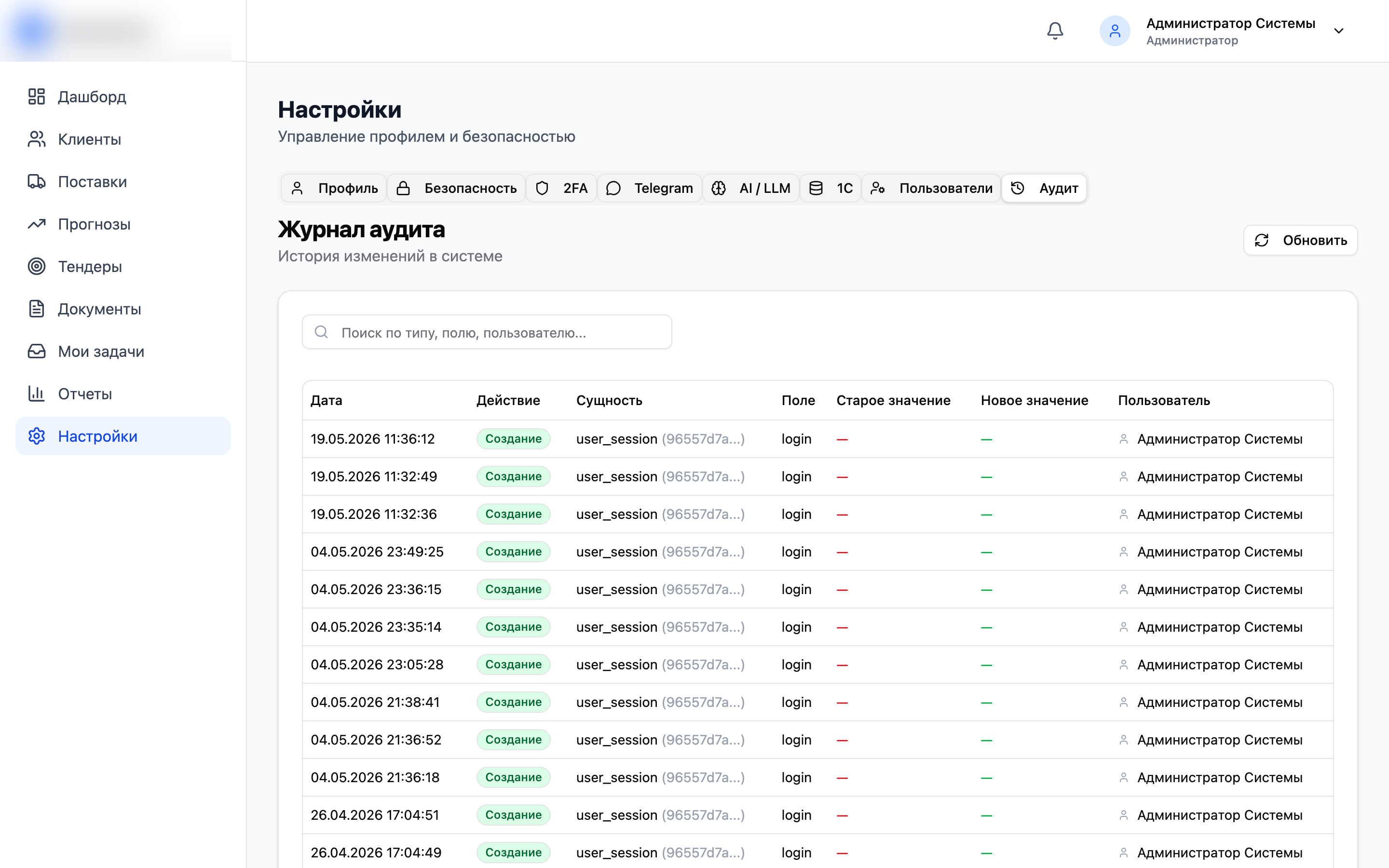
Task: Switch to the Безопасность tab
Action: [457, 188]
